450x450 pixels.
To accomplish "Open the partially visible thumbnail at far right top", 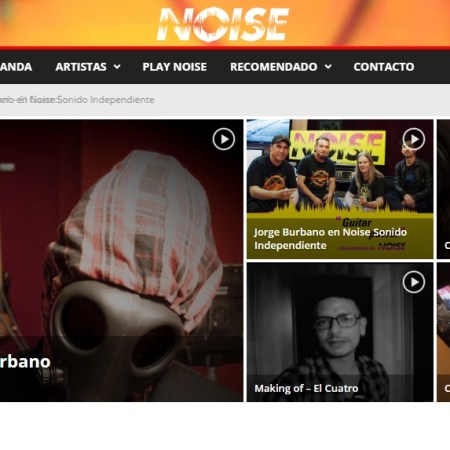I will click(x=443, y=189).
